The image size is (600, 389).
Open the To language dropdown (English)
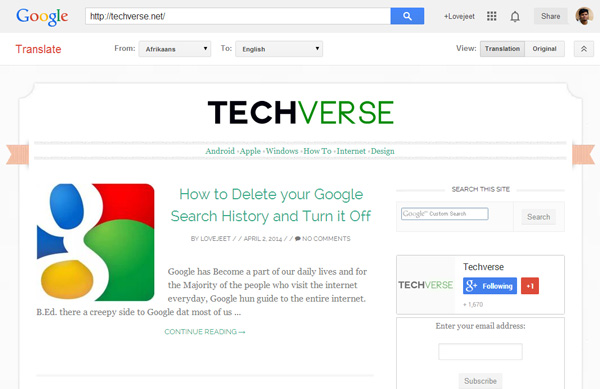pos(279,49)
